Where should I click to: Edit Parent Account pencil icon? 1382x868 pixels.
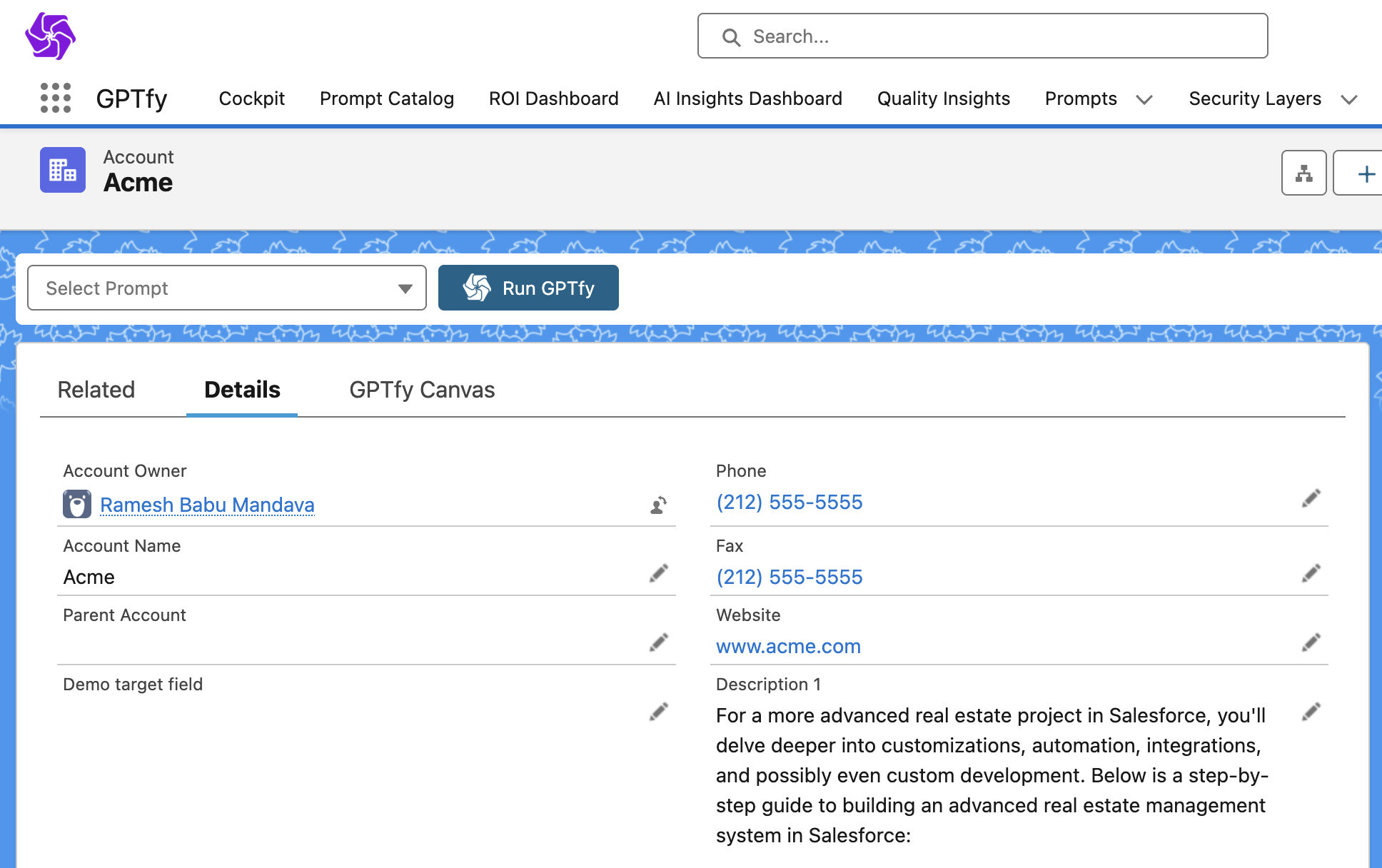658,642
